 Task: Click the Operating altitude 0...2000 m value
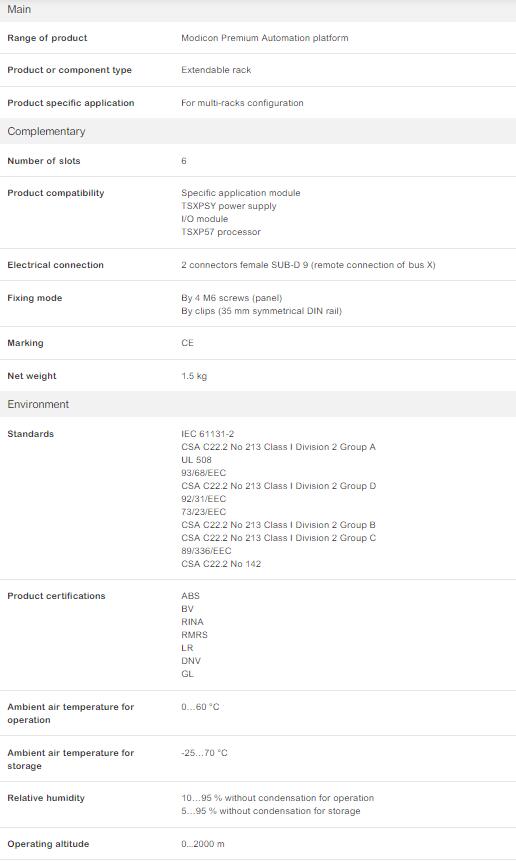click(203, 844)
